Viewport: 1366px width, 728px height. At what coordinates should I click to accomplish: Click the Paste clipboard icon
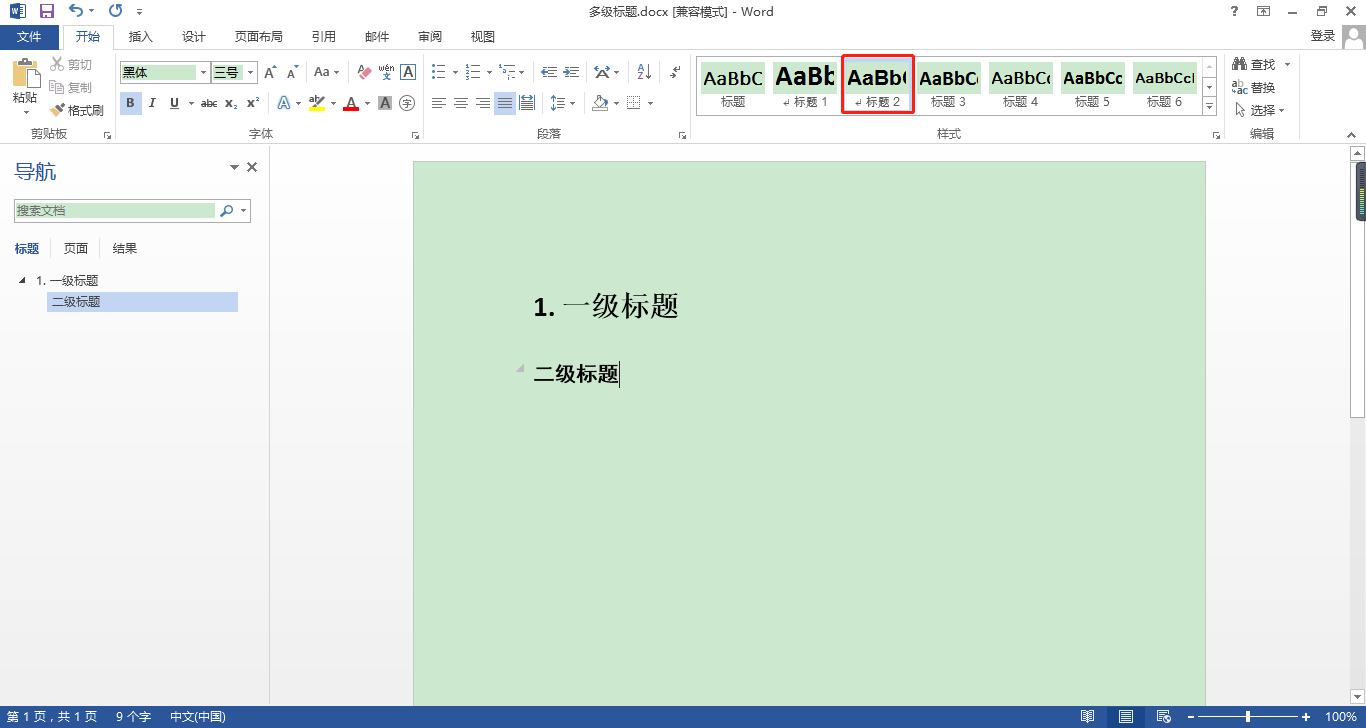pos(25,73)
